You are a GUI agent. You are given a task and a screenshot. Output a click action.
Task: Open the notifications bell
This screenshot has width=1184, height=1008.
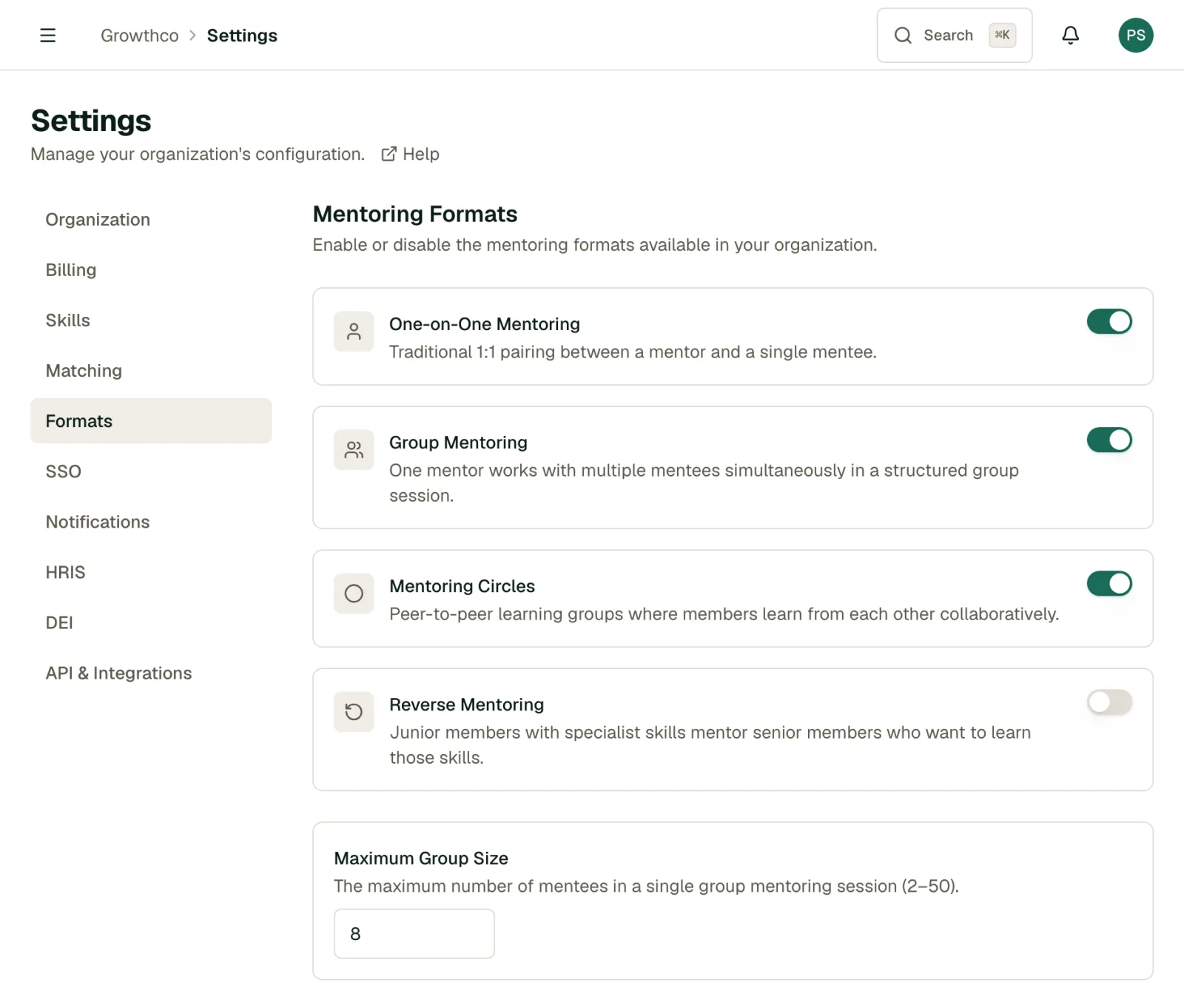[1070, 36]
